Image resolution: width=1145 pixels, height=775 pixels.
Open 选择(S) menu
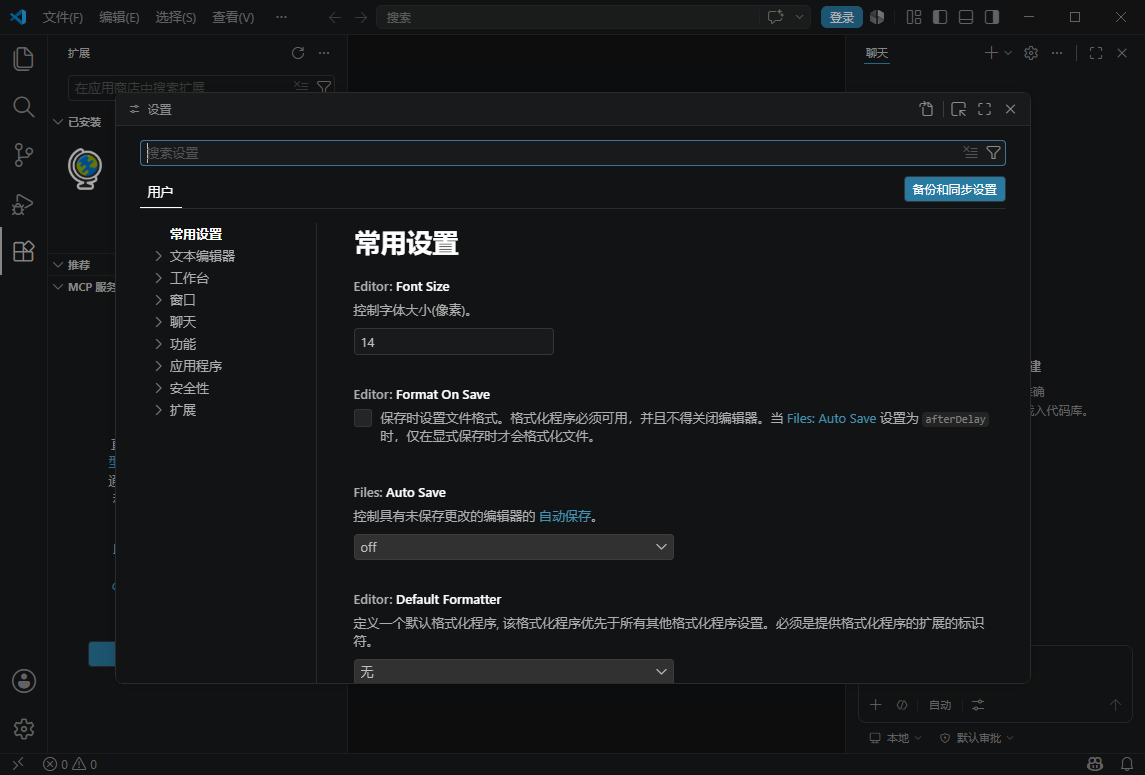pyautogui.click(x=175, y=17)
